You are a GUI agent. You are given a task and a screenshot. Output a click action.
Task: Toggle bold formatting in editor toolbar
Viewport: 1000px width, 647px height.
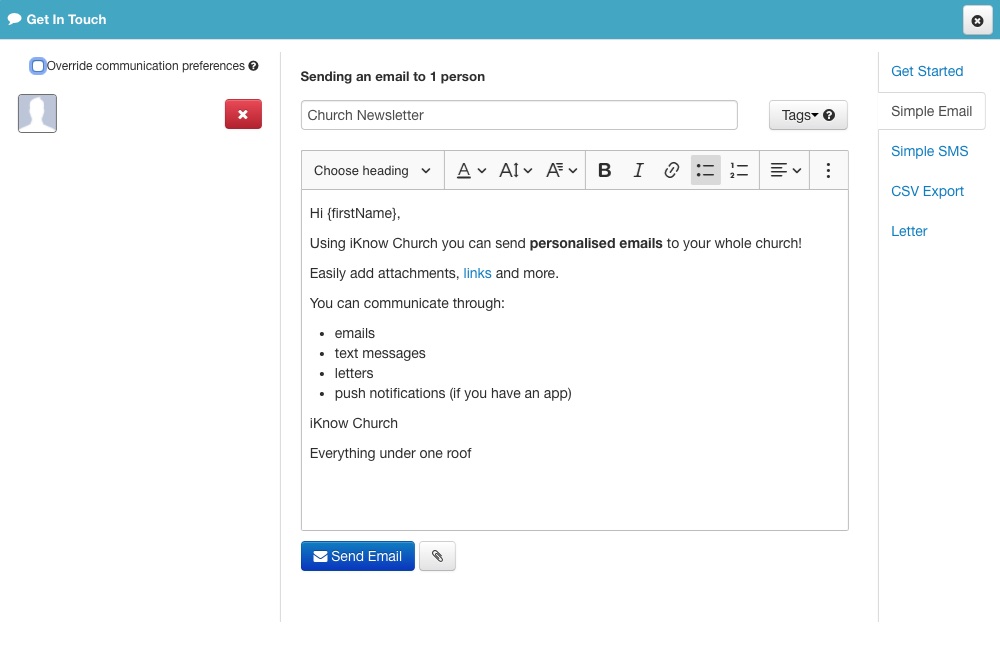604,171
